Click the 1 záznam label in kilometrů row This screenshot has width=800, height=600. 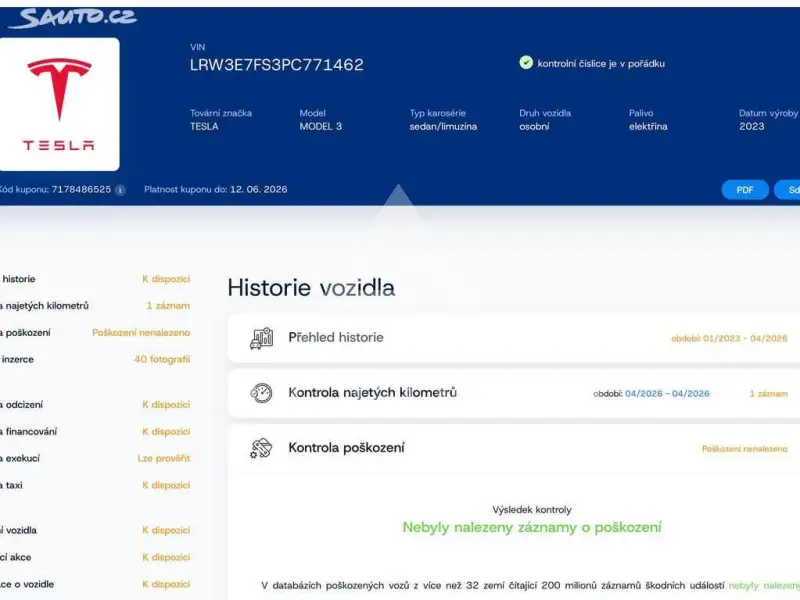click(x=768, y=393)
